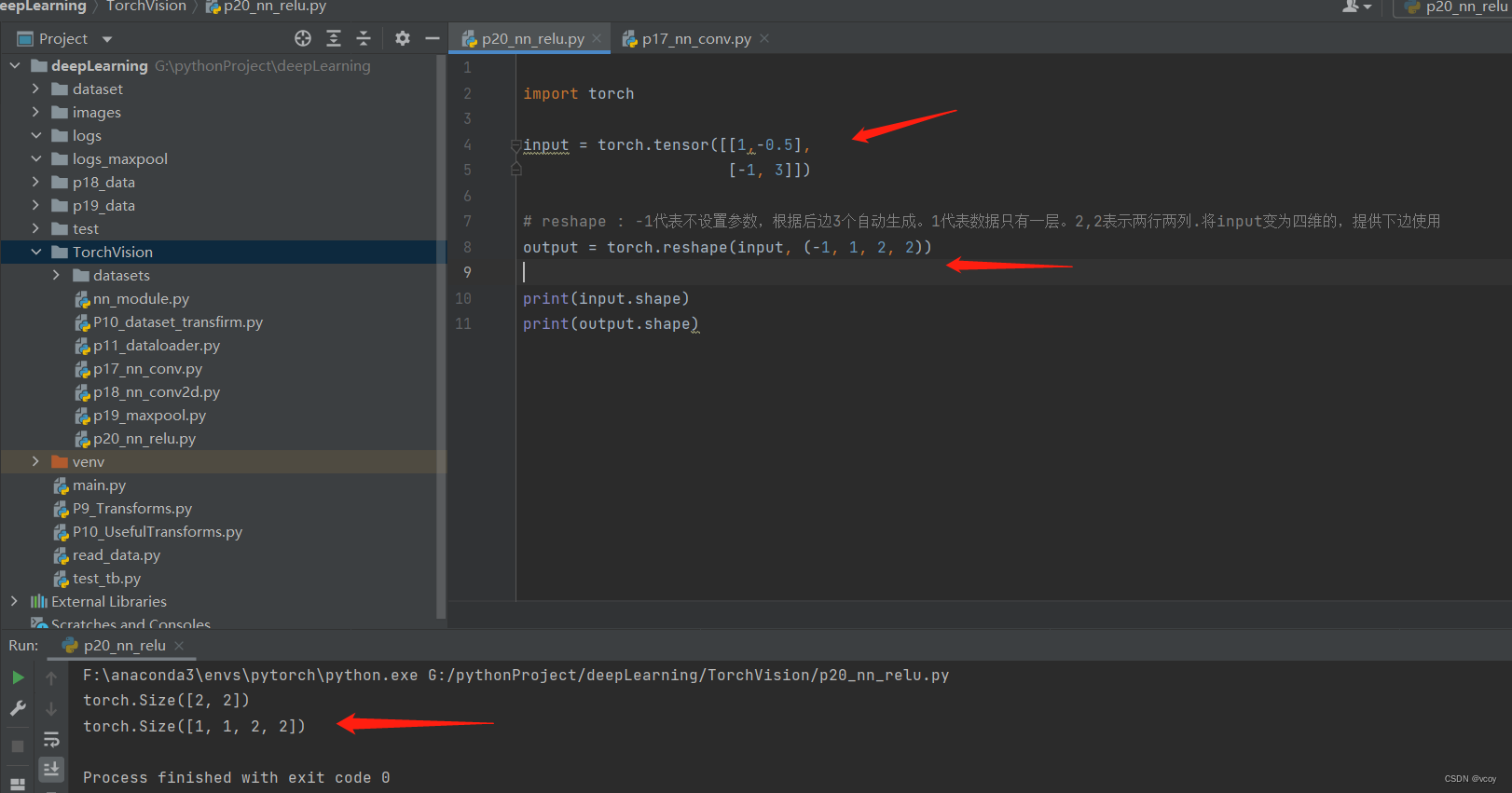The image size is (1512, 793).
Task: Click the Project panel vertical scrollbar
Action: (441, 335)
